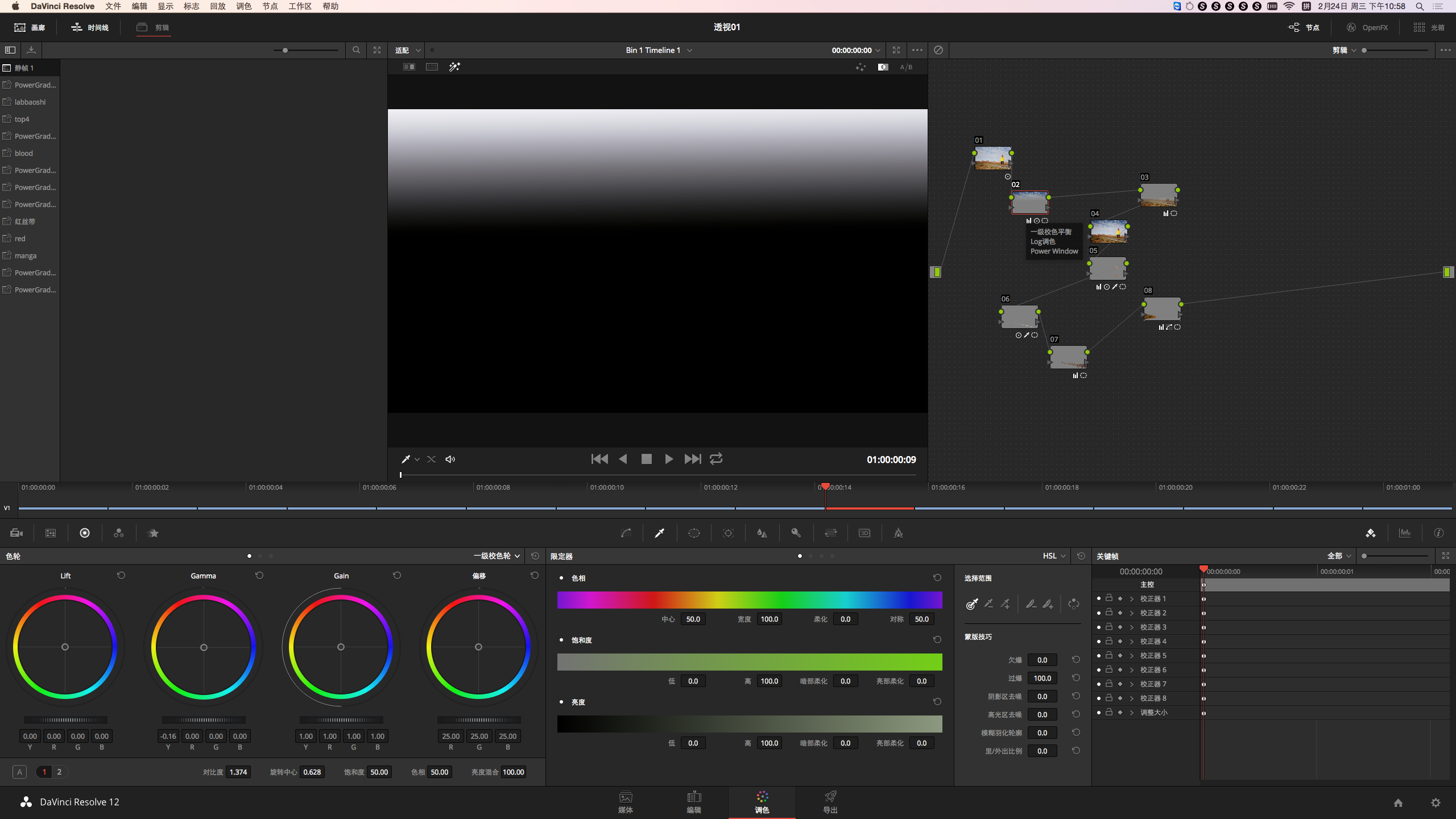The height and width of the screenshot is (819, 1456).
Task: Open the Curves palette icon
Action: tap(626, 533)
